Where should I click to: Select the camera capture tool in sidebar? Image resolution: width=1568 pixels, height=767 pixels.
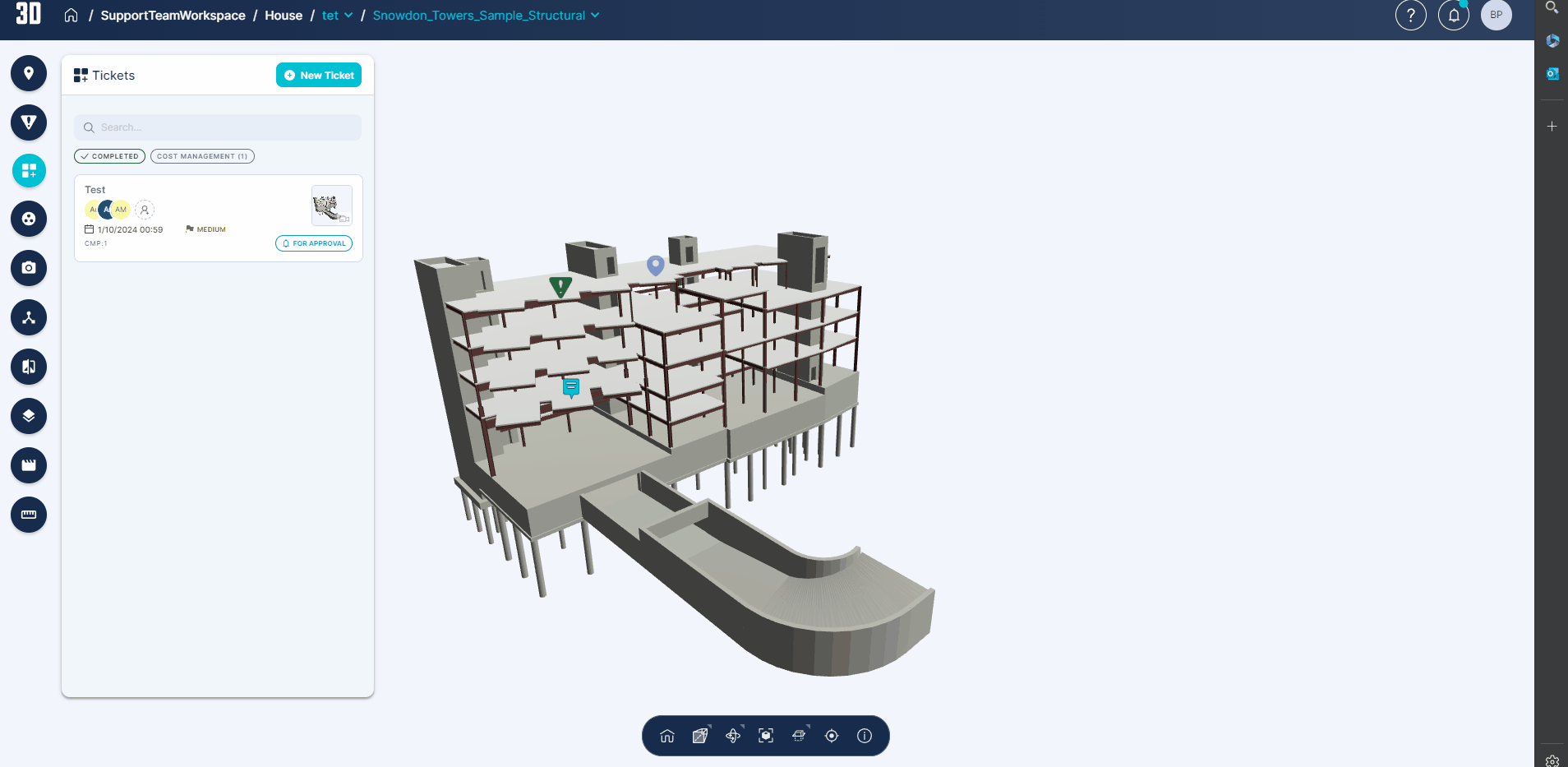[x=29, y=268]
